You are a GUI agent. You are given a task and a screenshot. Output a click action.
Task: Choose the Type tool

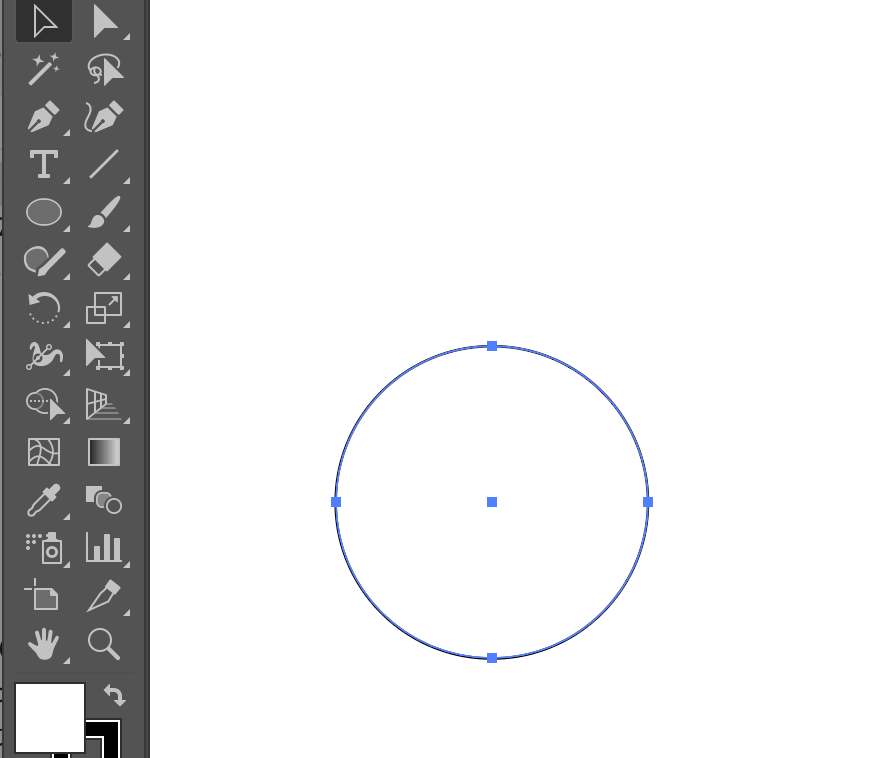point(44,164)
